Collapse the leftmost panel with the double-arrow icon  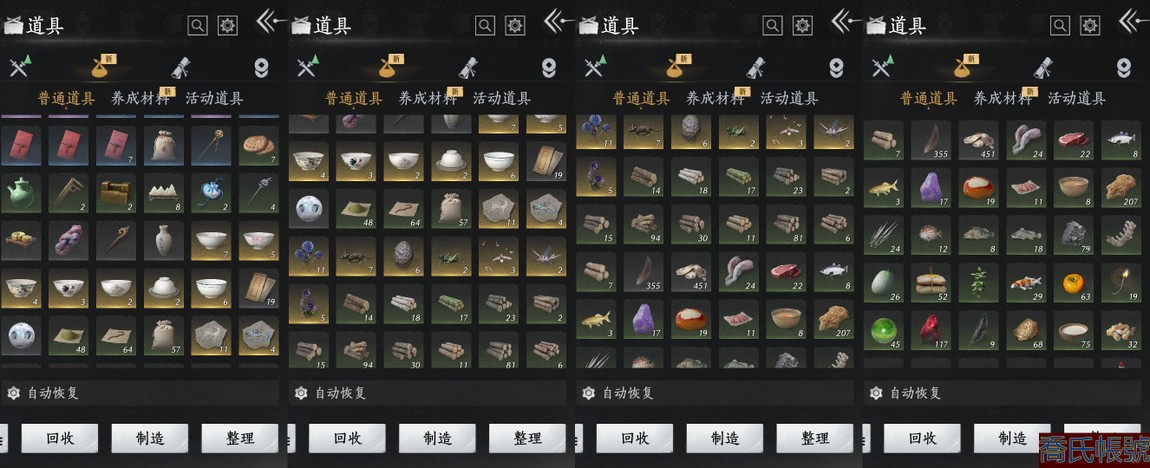[270, 21]
